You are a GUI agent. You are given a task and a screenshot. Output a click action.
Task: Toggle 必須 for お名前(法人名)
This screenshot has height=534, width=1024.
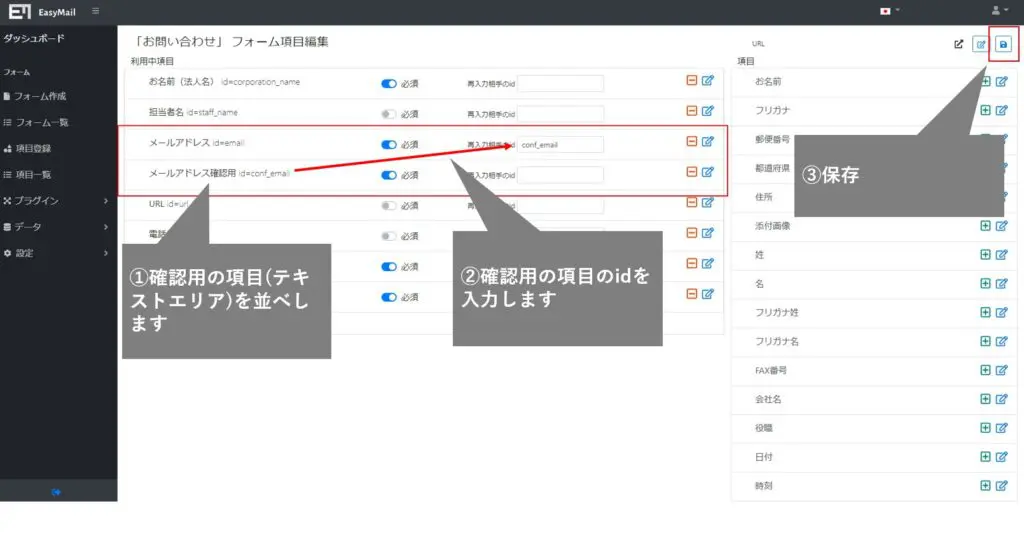pos(389,84)
